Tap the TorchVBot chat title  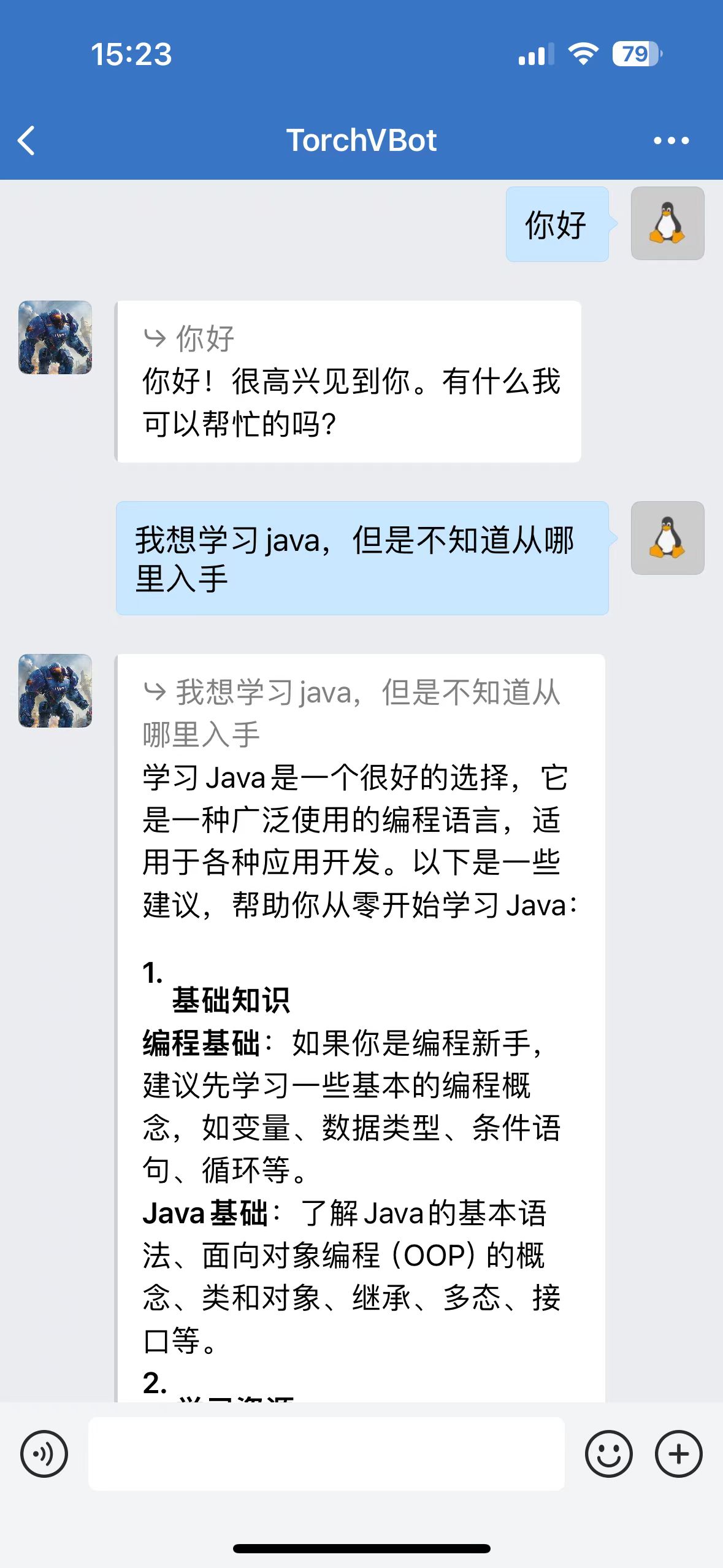tap(361, 140)
